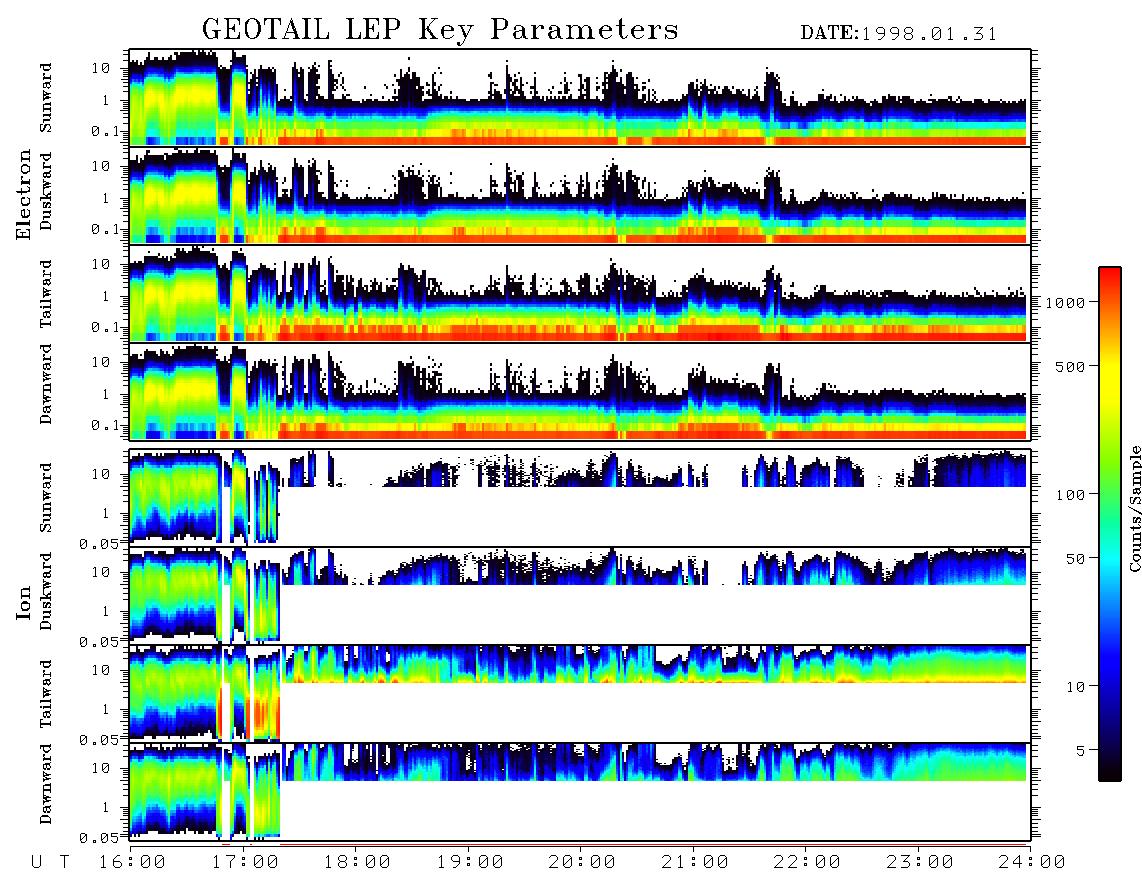Image resolution: width=1142 pixels, height=880 pixels.
Task: Select the 50 colorbar tick value
Action: (x=1075, y=559)
